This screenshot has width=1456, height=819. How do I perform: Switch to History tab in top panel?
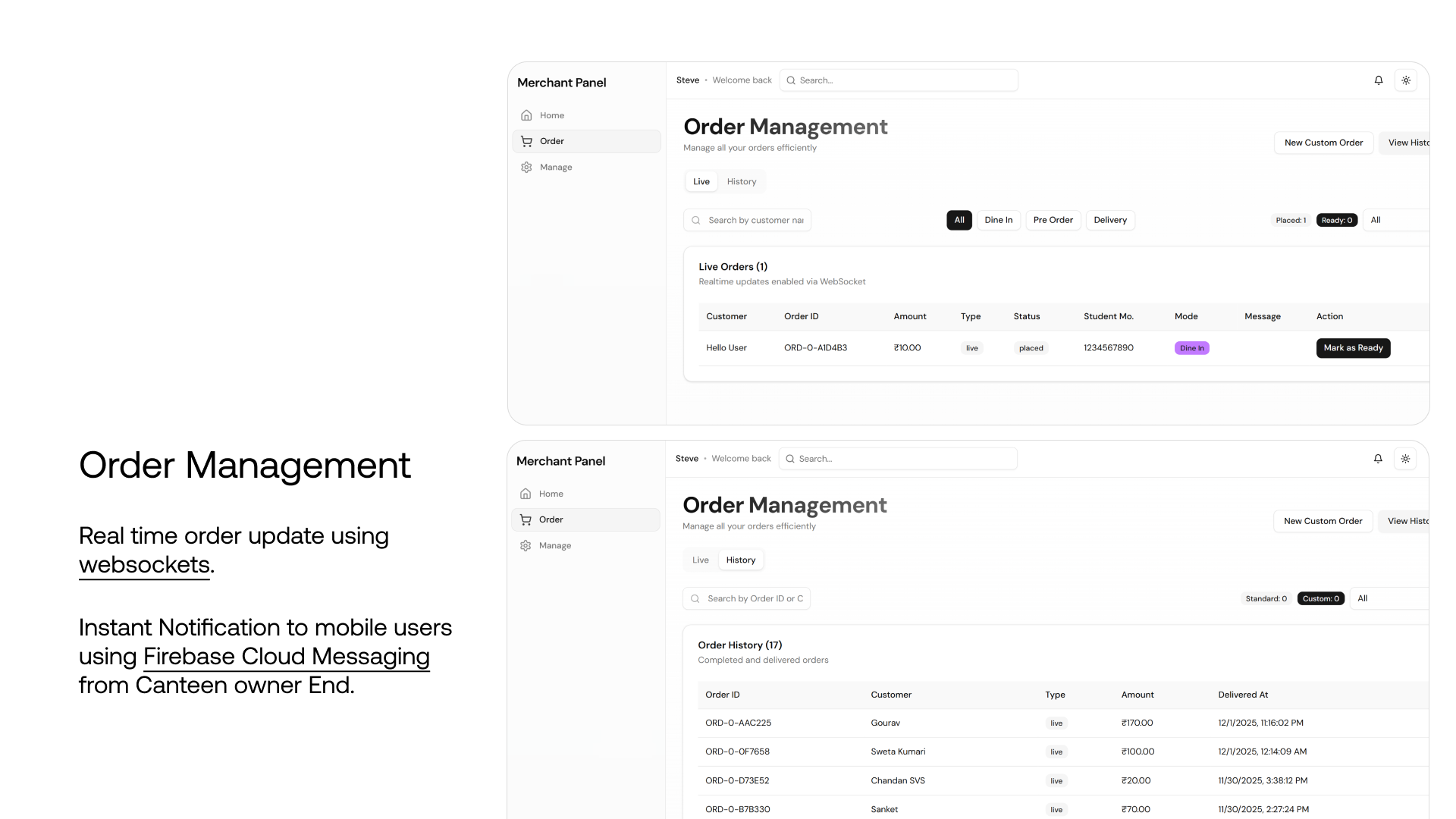pos(741,182)
